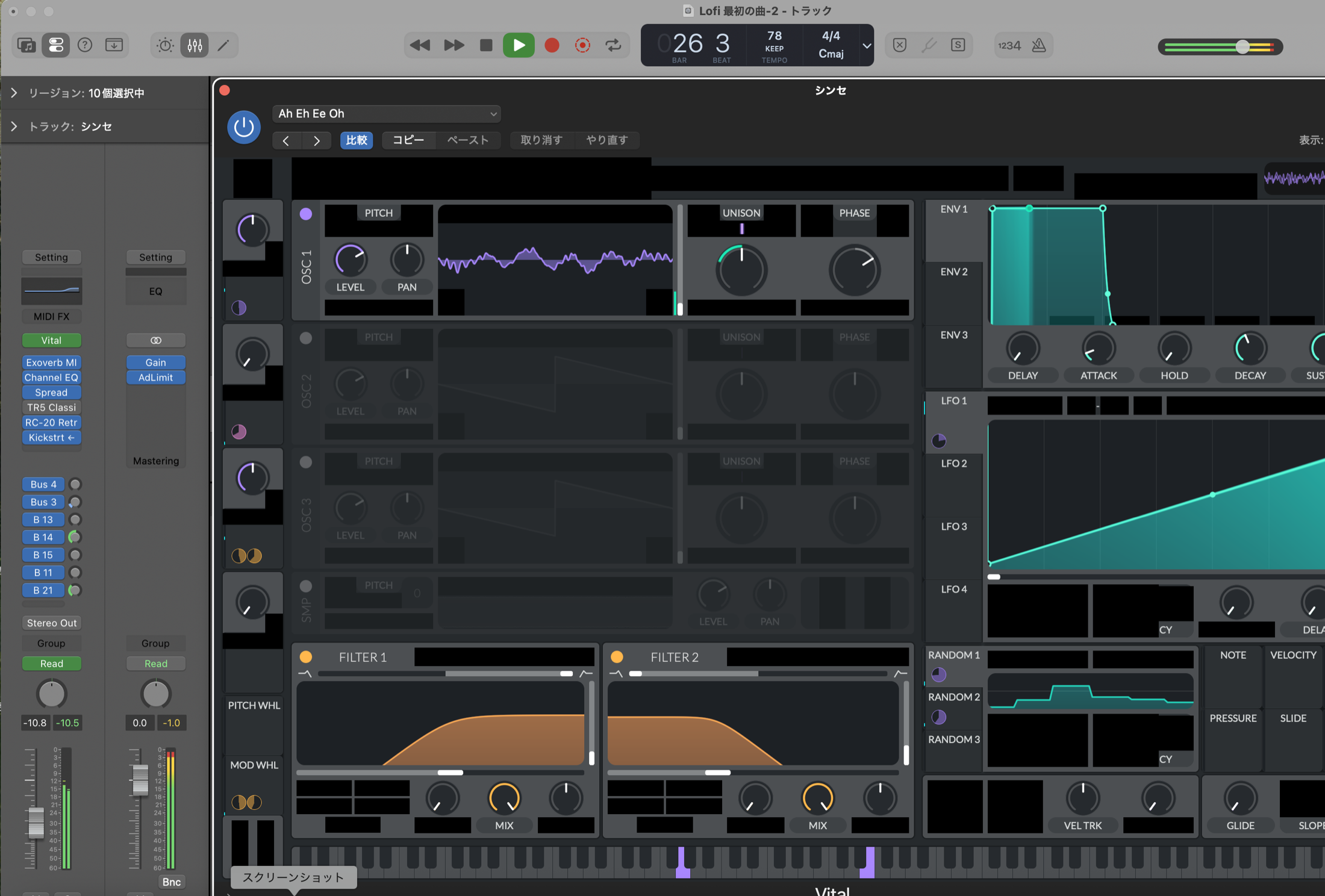Toggle Filter 2 on/off orange button
The width and height of the screenshot is (1325, 896).
[617, 656]
